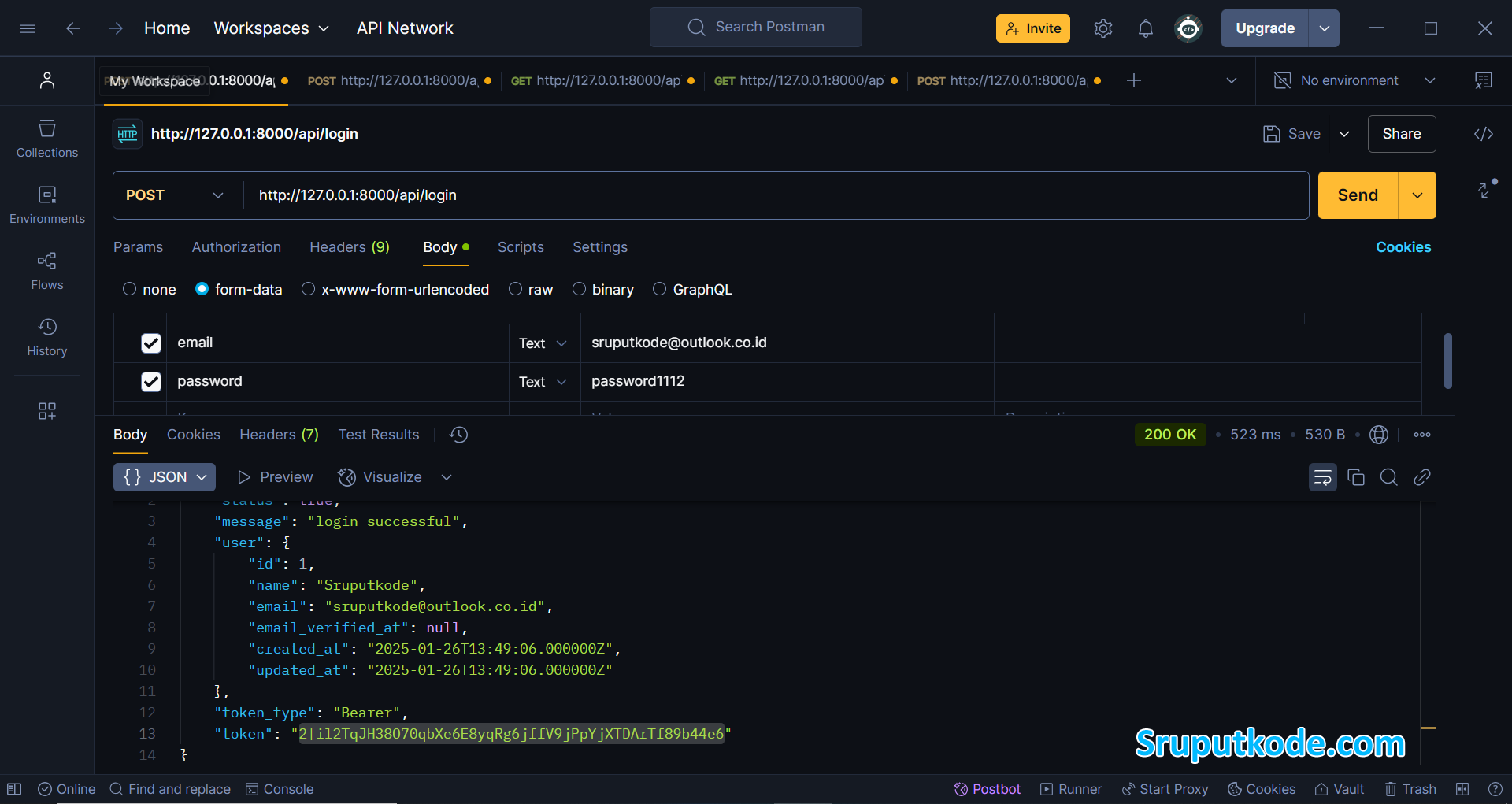Image resolution: width=1512 pixels, height=804 pixels.
Task: Open Runner in the status bar
Action: [x=1071, y=789]
